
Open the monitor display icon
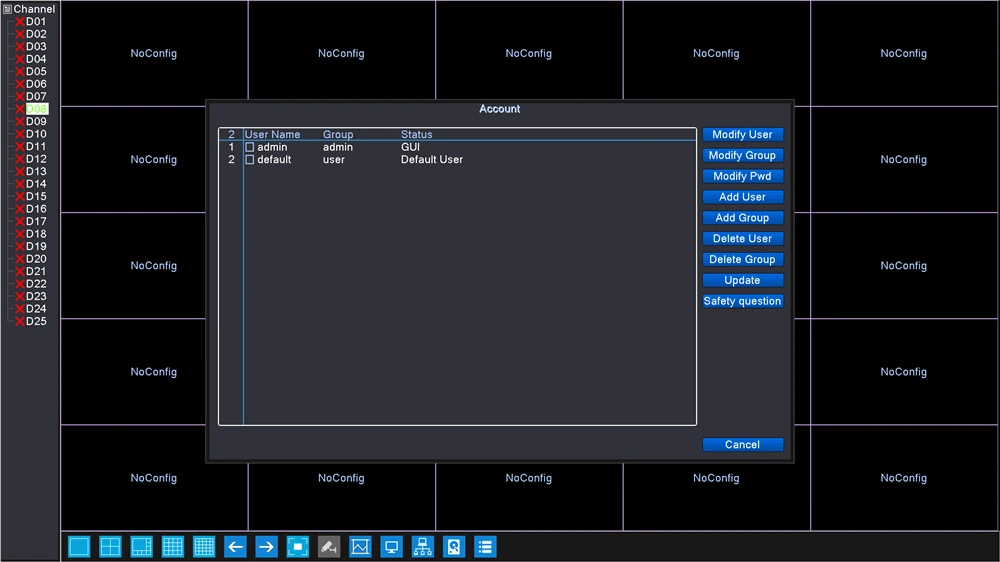(x=392, y=547)
